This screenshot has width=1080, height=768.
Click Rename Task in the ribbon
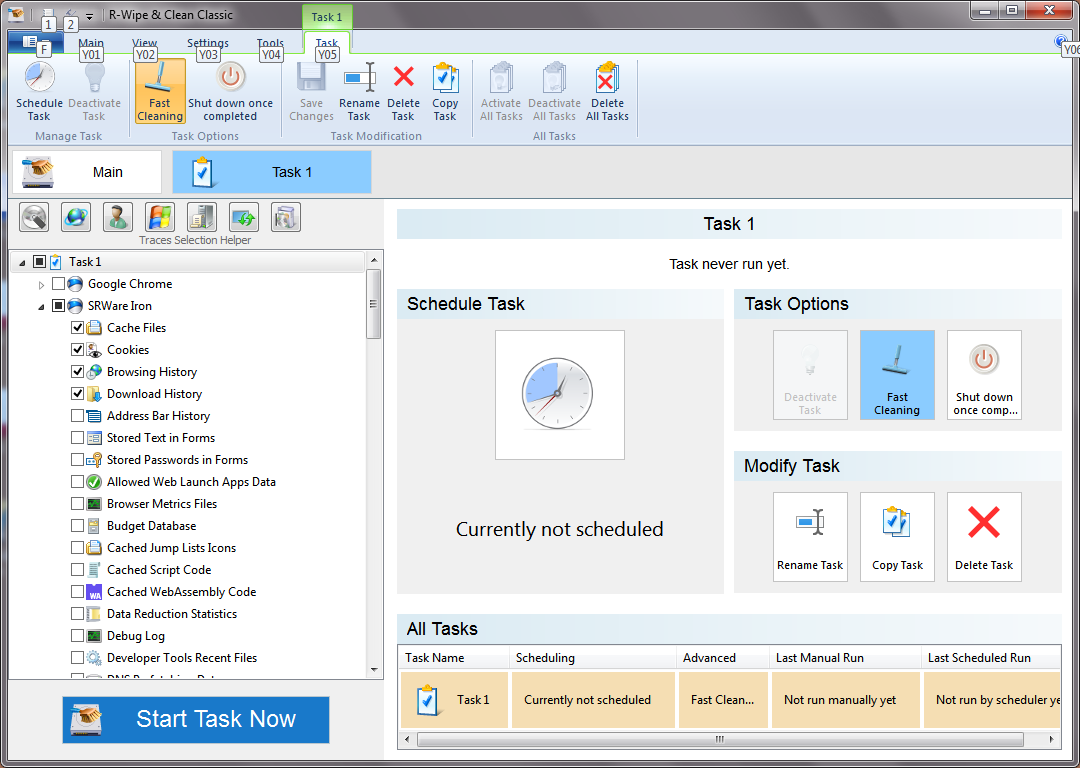359,91
